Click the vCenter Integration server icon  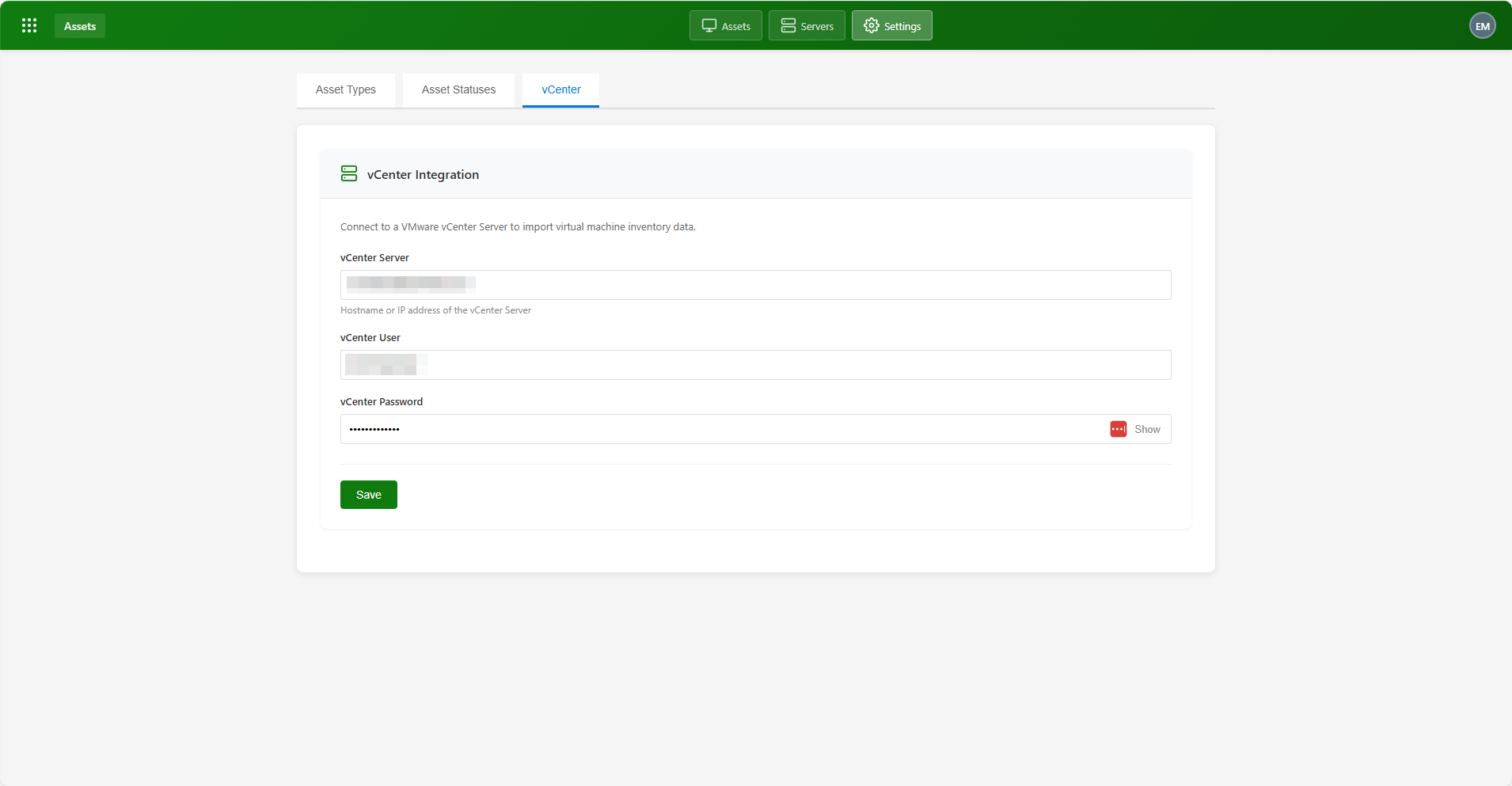[349, 173]
